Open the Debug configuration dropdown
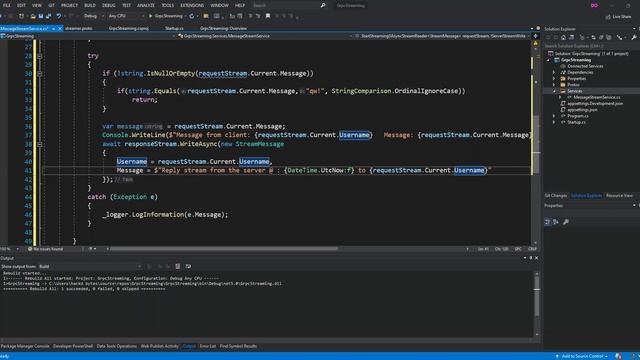 tap(93, 16)
